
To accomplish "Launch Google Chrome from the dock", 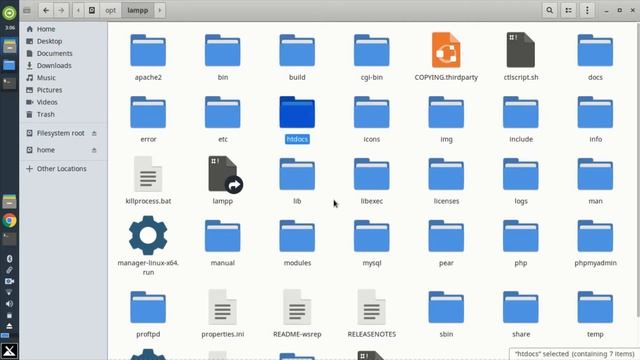I will coord(9,221).
